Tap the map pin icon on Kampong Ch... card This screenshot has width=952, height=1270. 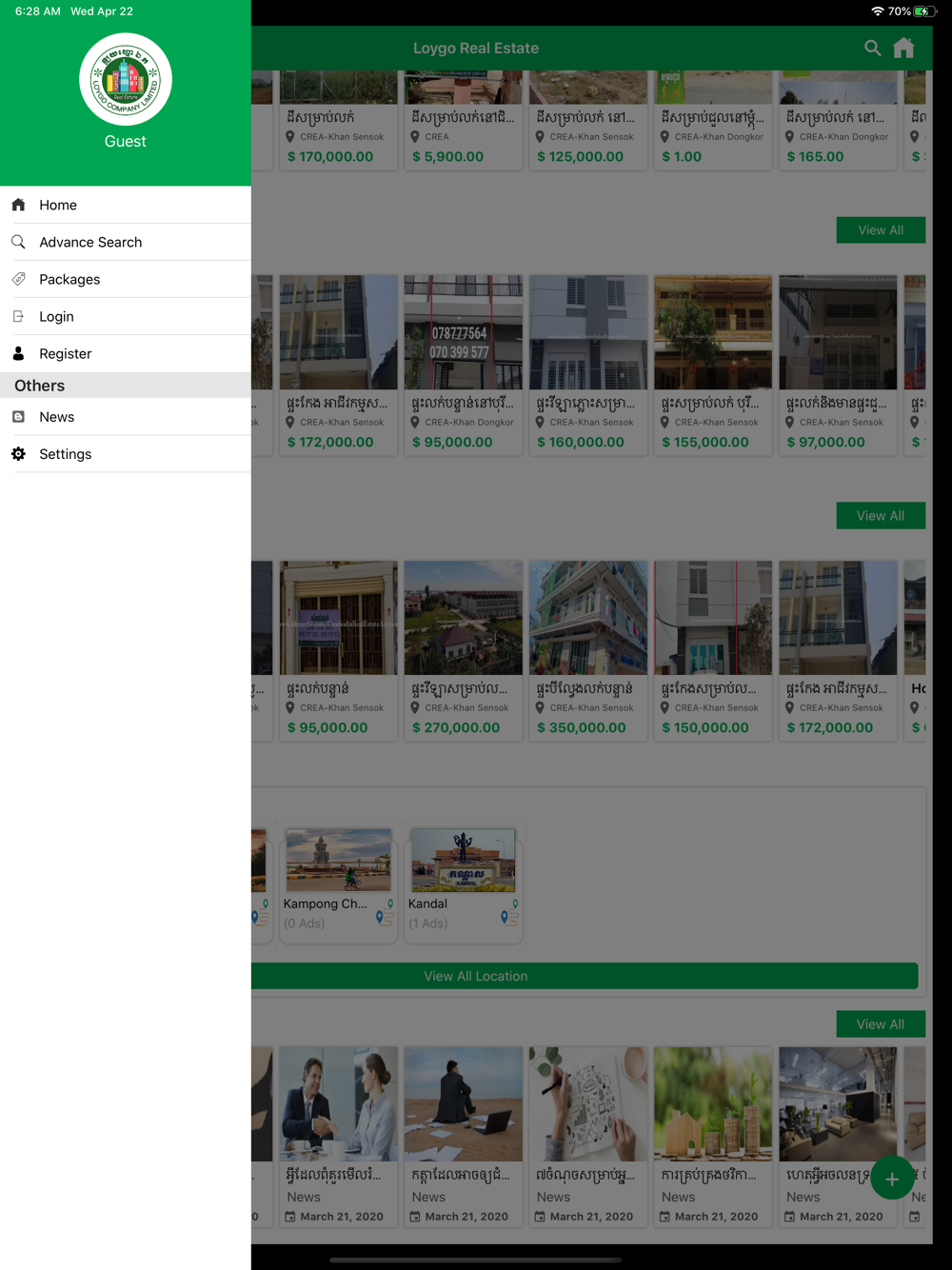coord(385,913)
